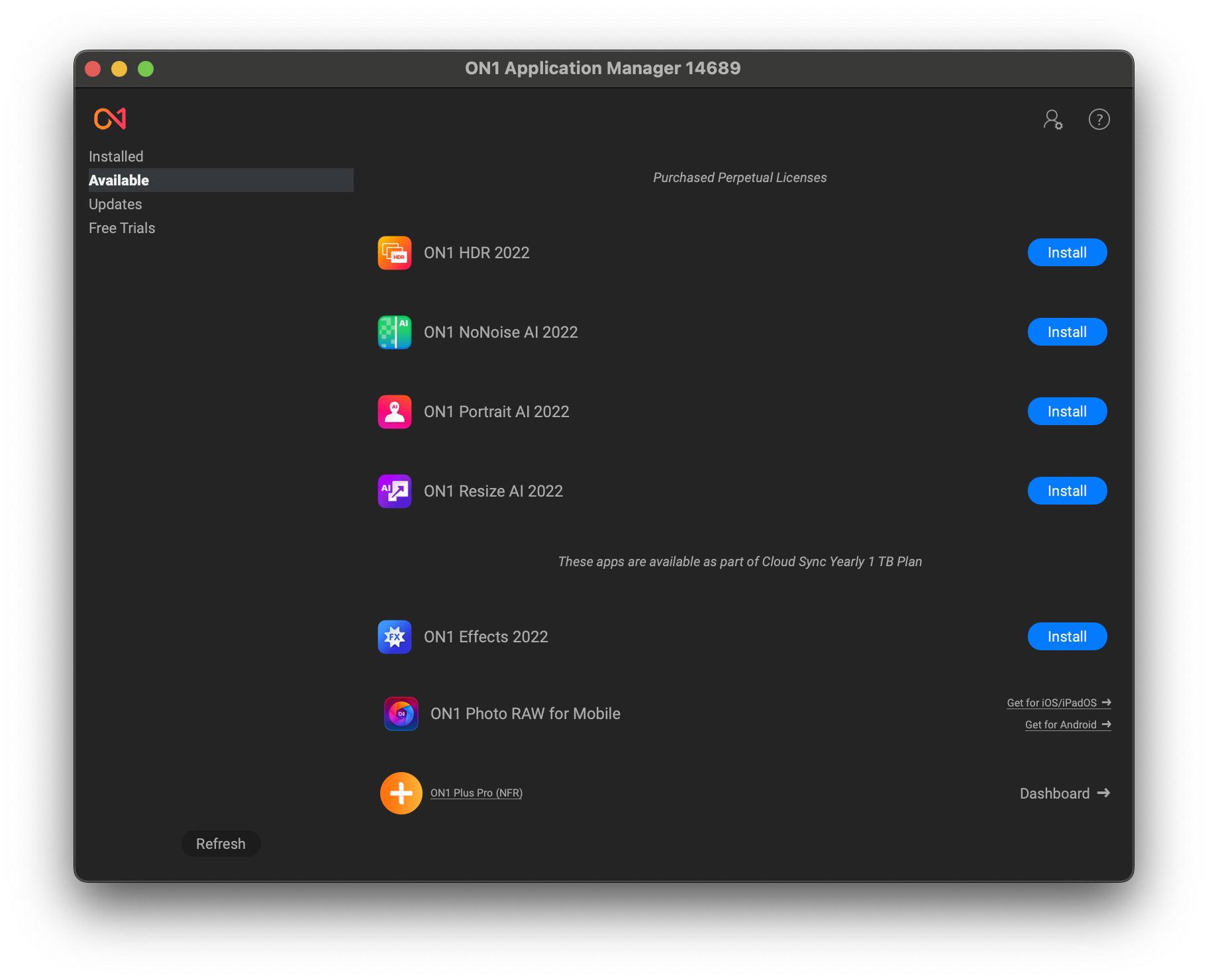Open the Get for Android link
Image resolution: width=1208 pixels, height=980 pixels.
[1068, 724]
